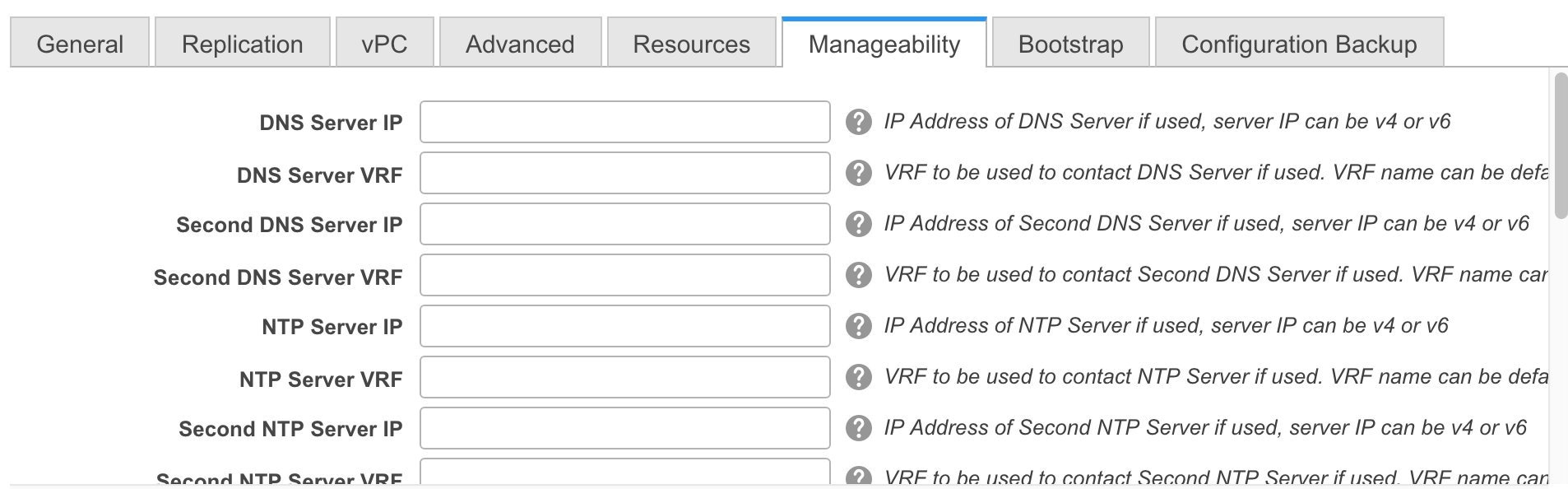
Task: Open the Resources tab
Action: [x=691, y=44]
